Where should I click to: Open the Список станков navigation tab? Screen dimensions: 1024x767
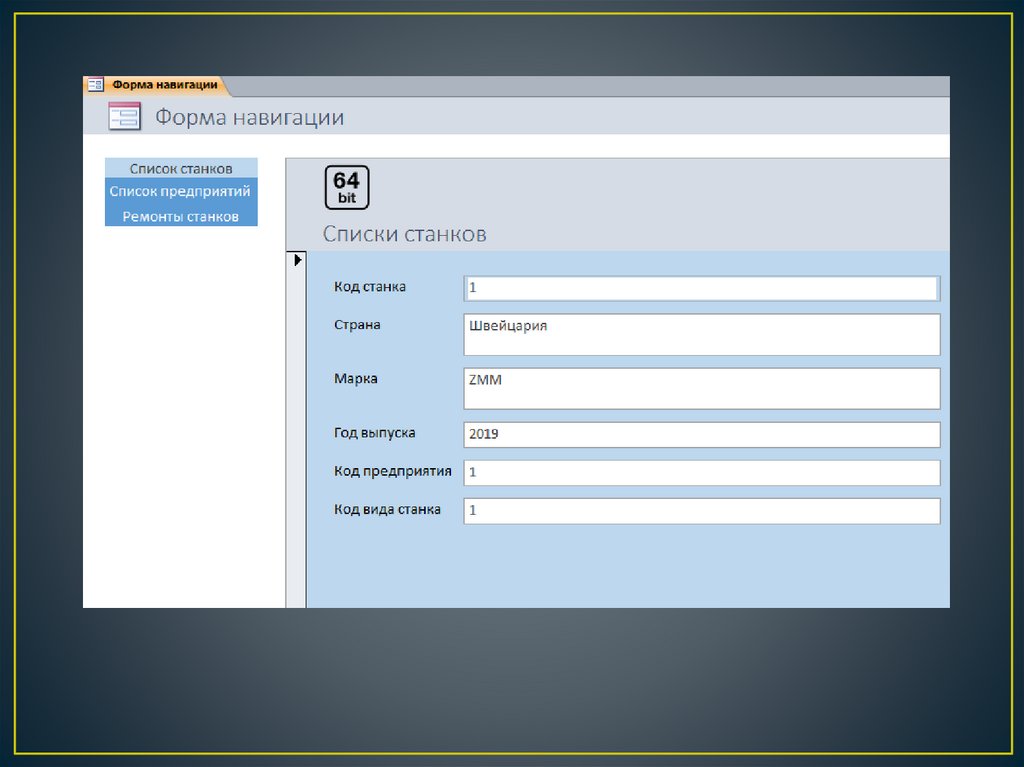pyautogui.click(x=181, y=169)
